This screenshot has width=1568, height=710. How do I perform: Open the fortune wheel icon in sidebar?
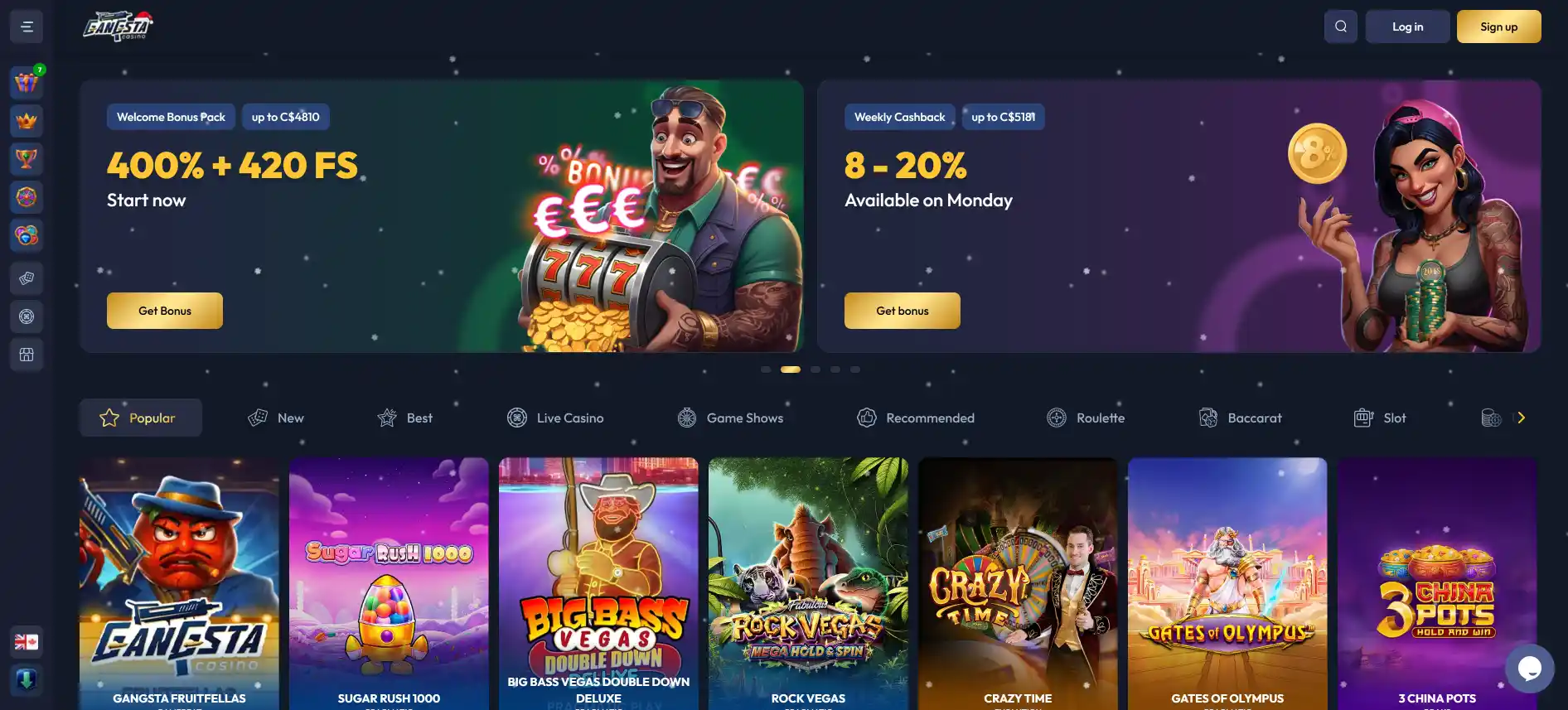coord(27,197)
